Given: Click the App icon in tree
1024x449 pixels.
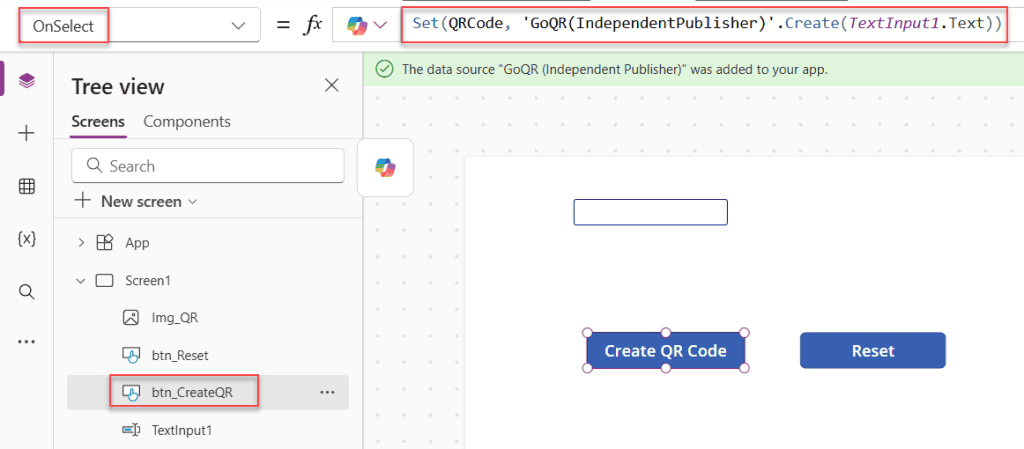Looking at the screenshot, I should [104, 243].
